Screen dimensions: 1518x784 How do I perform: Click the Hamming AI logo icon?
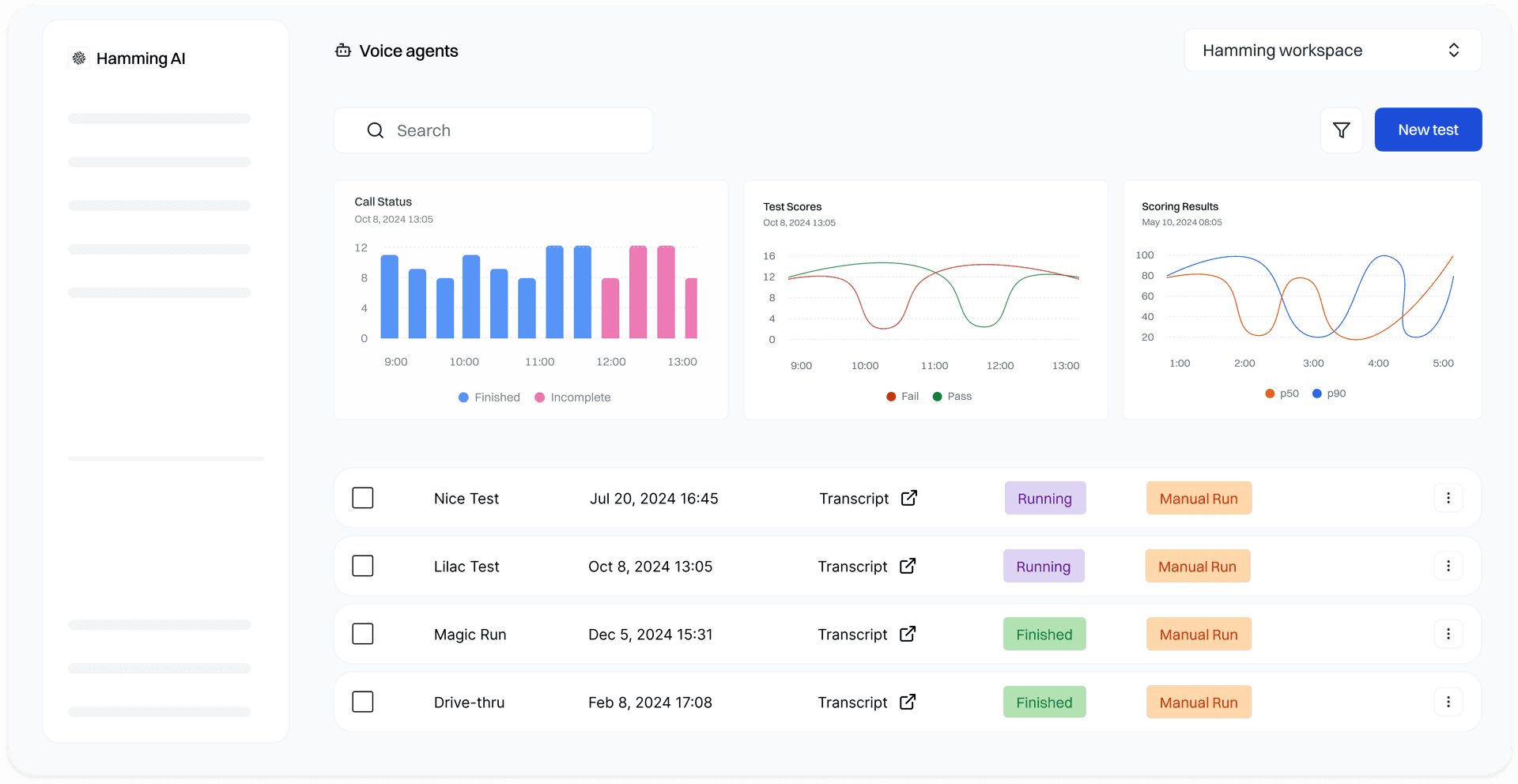(x=79, y=58)
